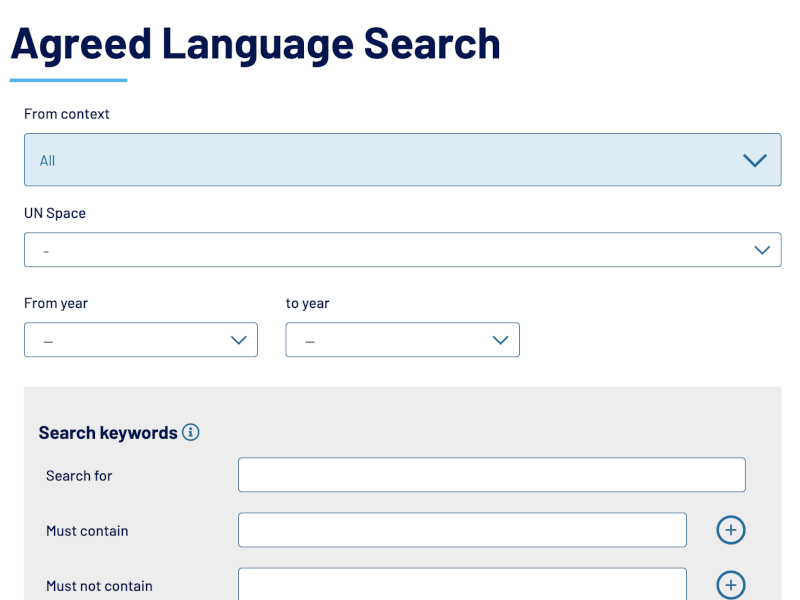Screen dimensions: 800x600
Task: Click the chevron on the From context dropdown
Action: 755,160
